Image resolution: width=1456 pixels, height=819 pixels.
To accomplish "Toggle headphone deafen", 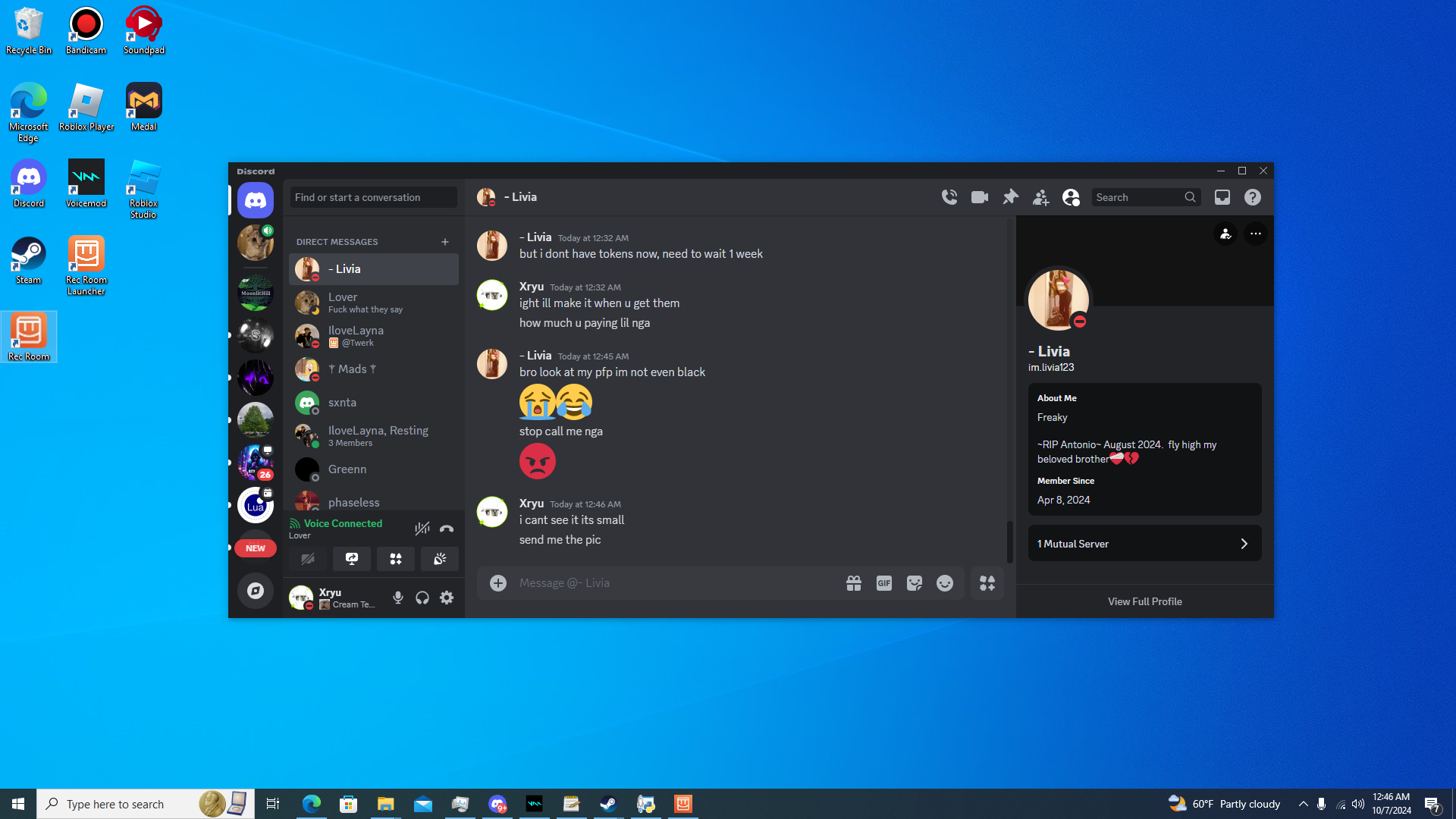I will pos(422,598).
